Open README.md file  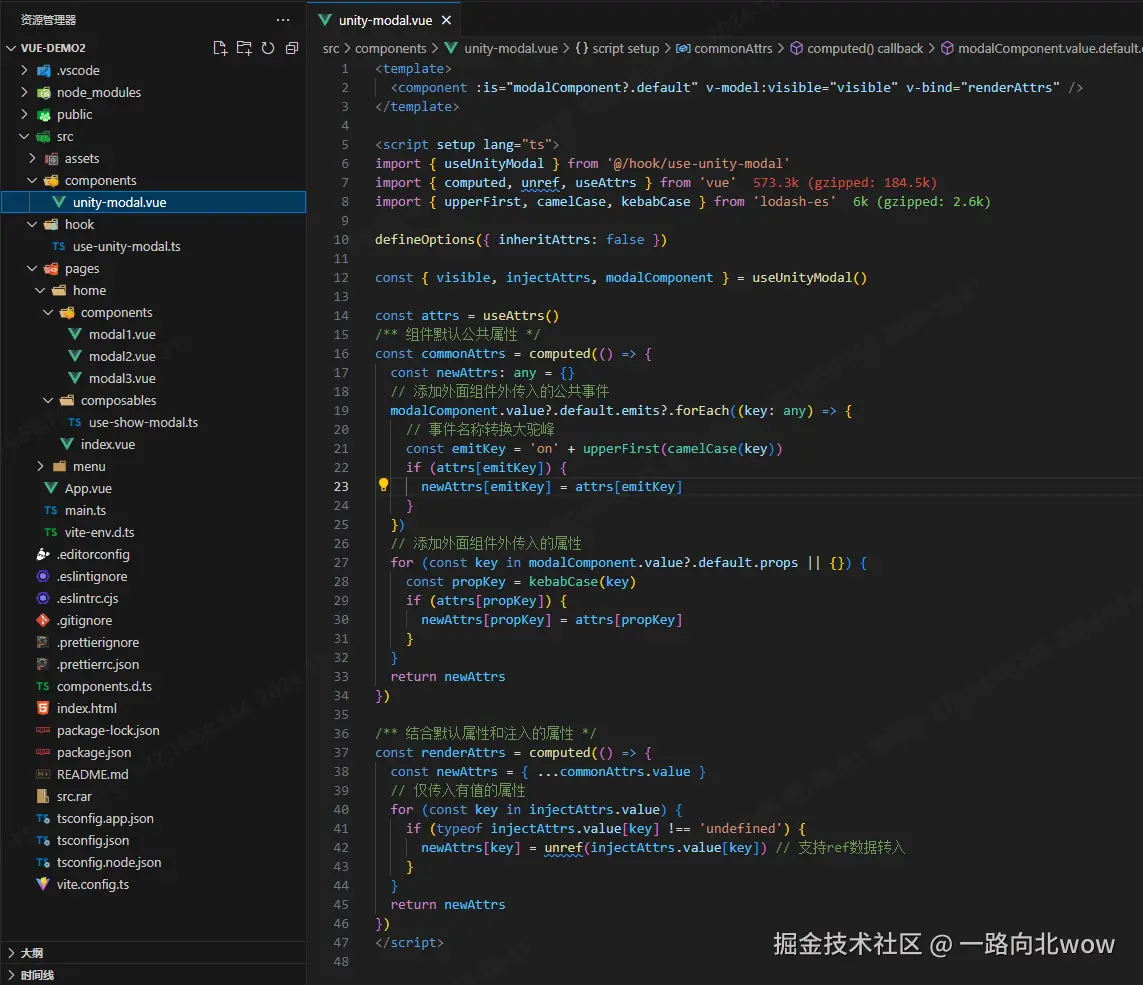153,774
